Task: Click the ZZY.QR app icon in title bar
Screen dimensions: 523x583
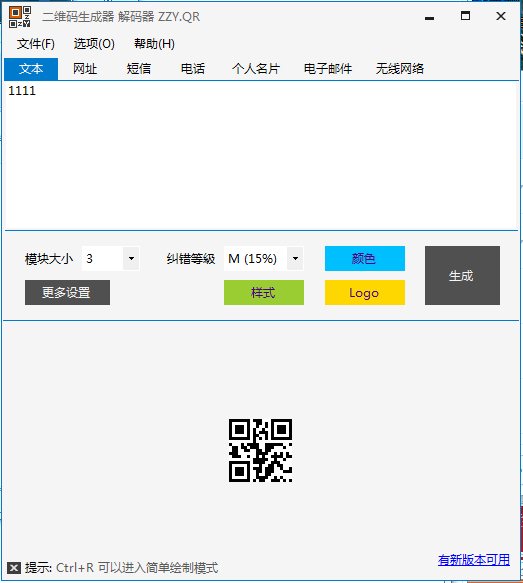Action: click(x=20, y=17)
